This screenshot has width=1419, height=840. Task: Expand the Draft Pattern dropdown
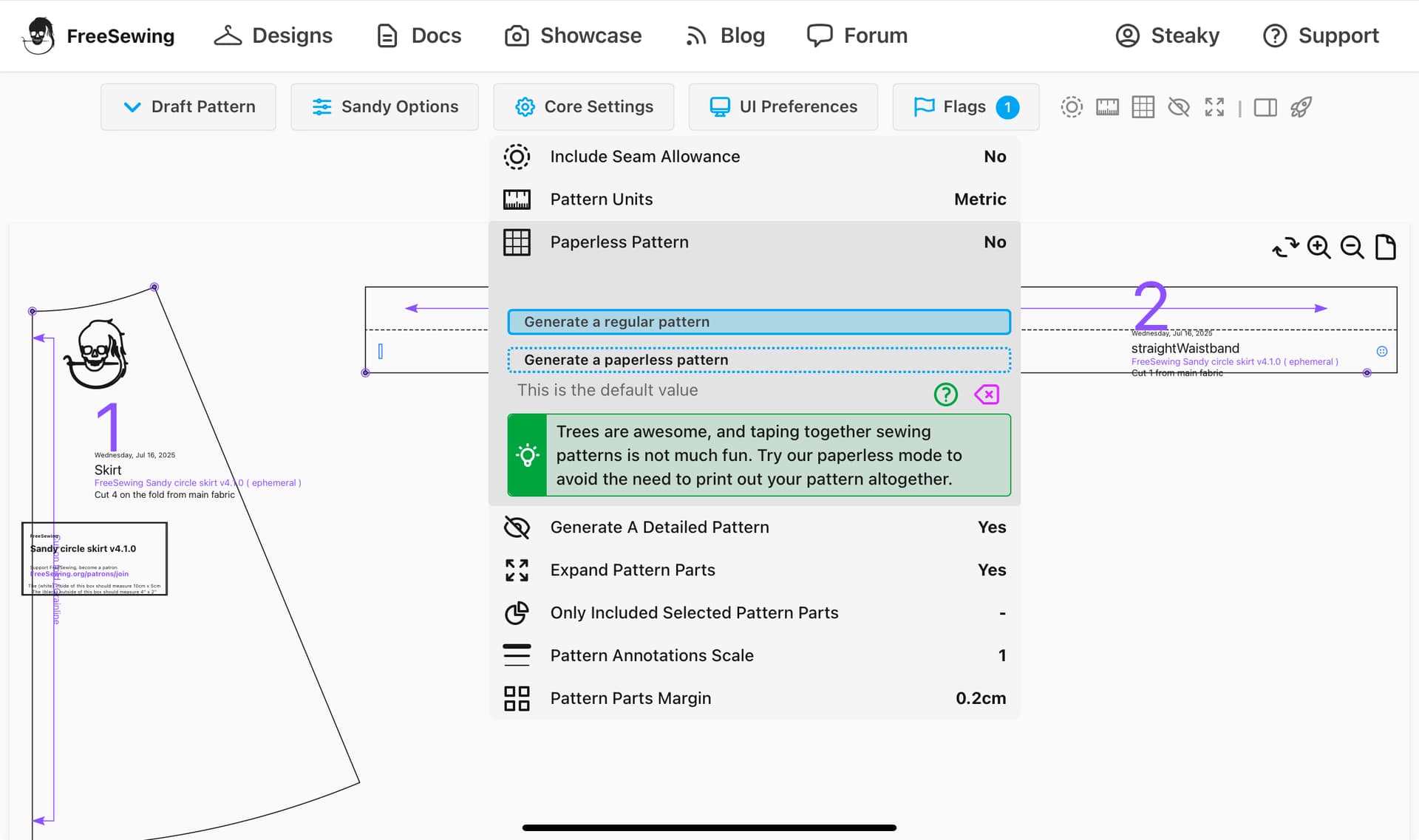[188, 106]
